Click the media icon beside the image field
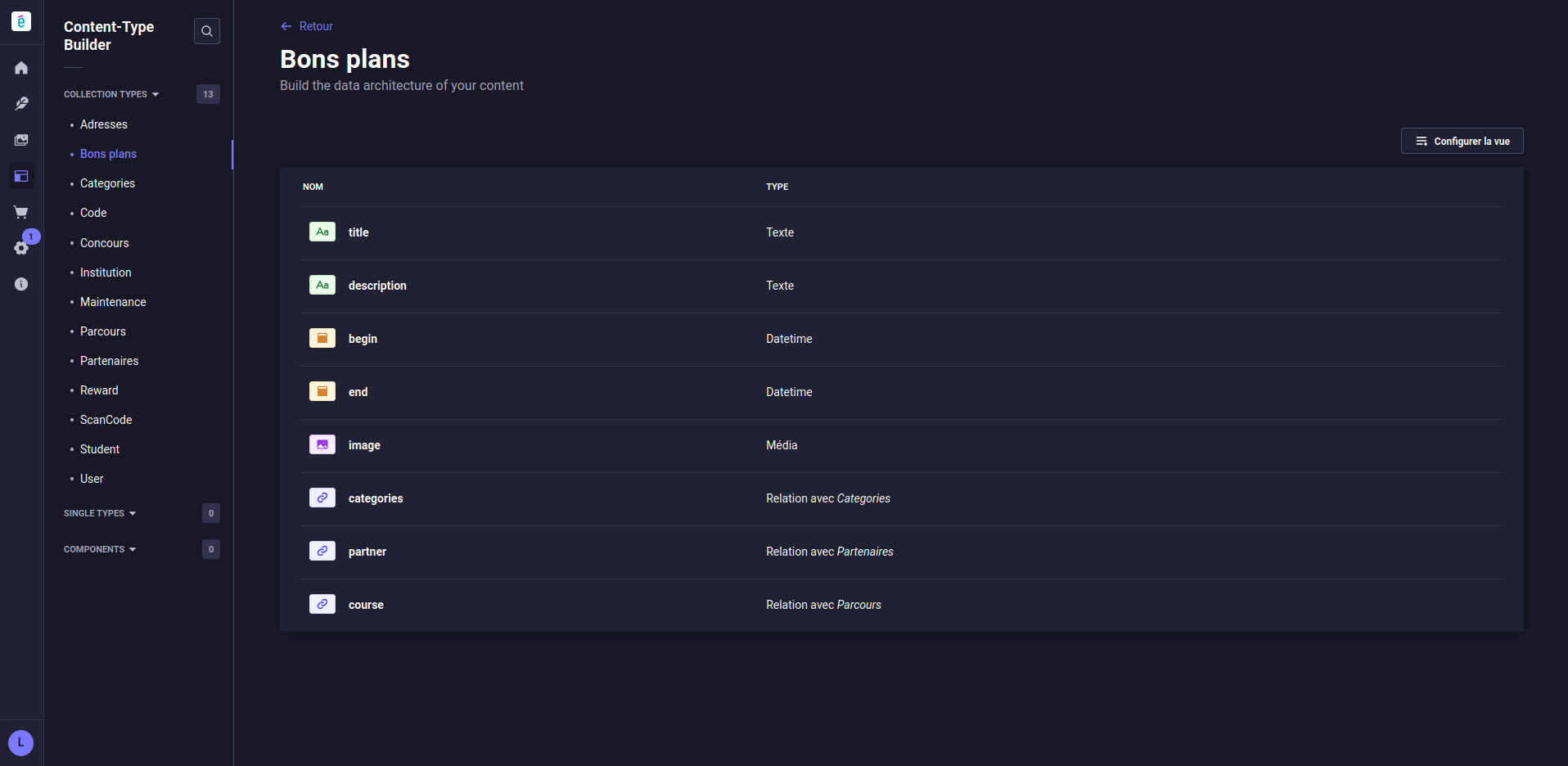This screenshot has height=766, width=1568. point(322,444)
